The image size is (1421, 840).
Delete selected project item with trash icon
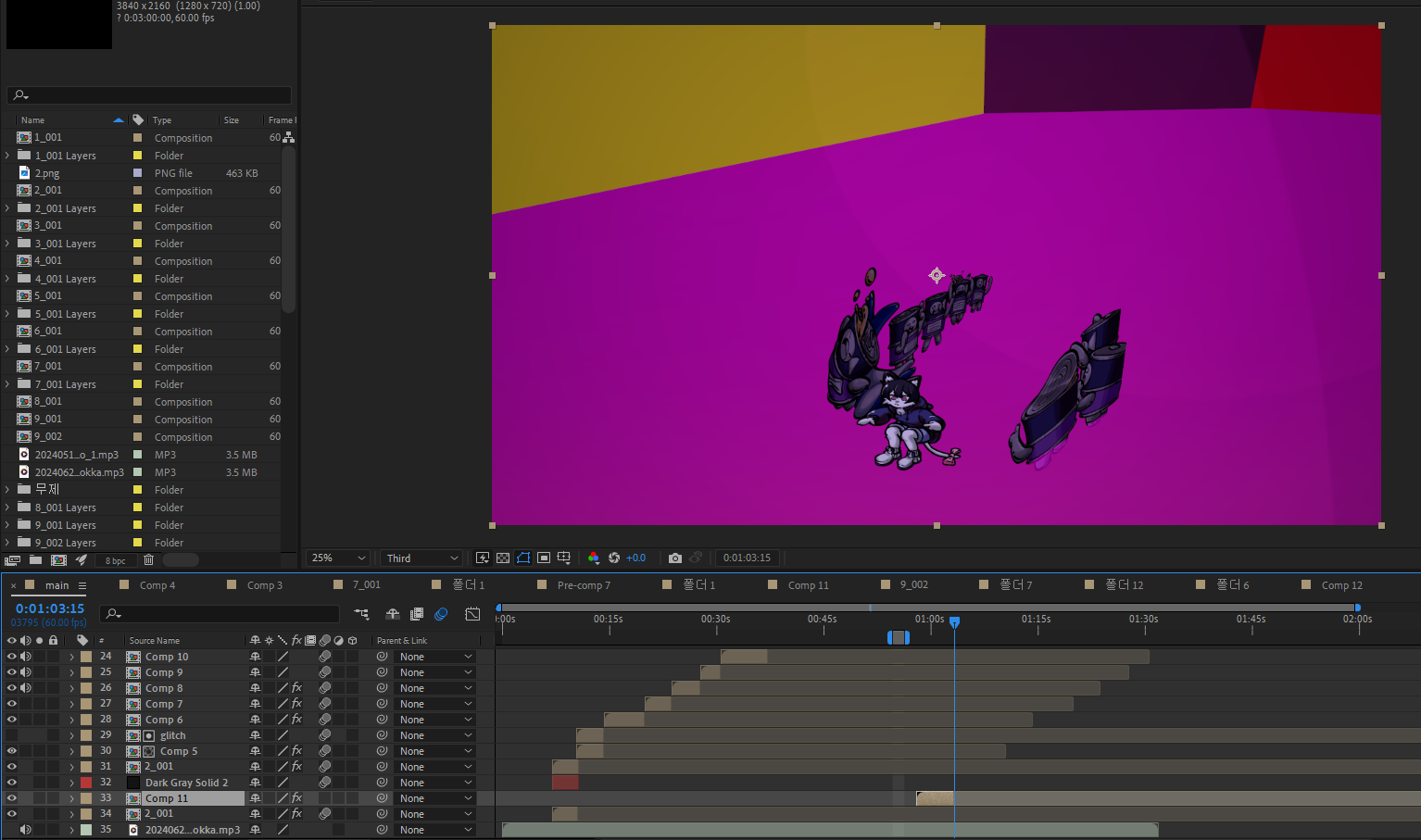coord(148,560)
